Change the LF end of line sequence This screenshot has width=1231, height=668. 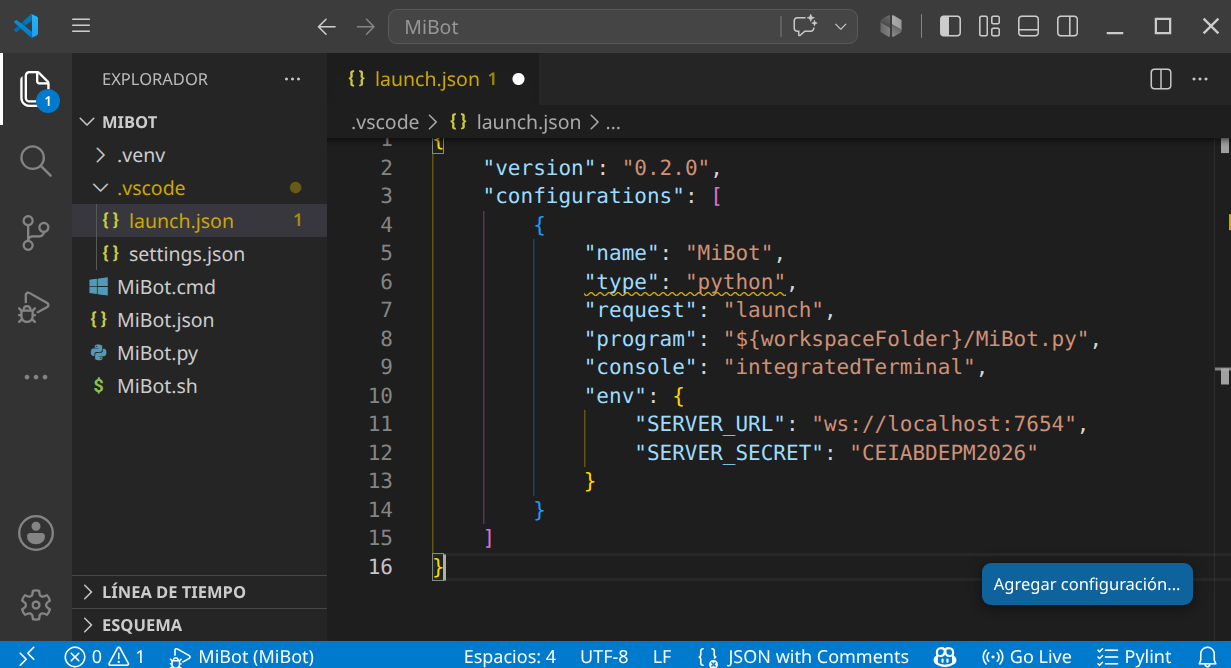click(x=662, y=656)
